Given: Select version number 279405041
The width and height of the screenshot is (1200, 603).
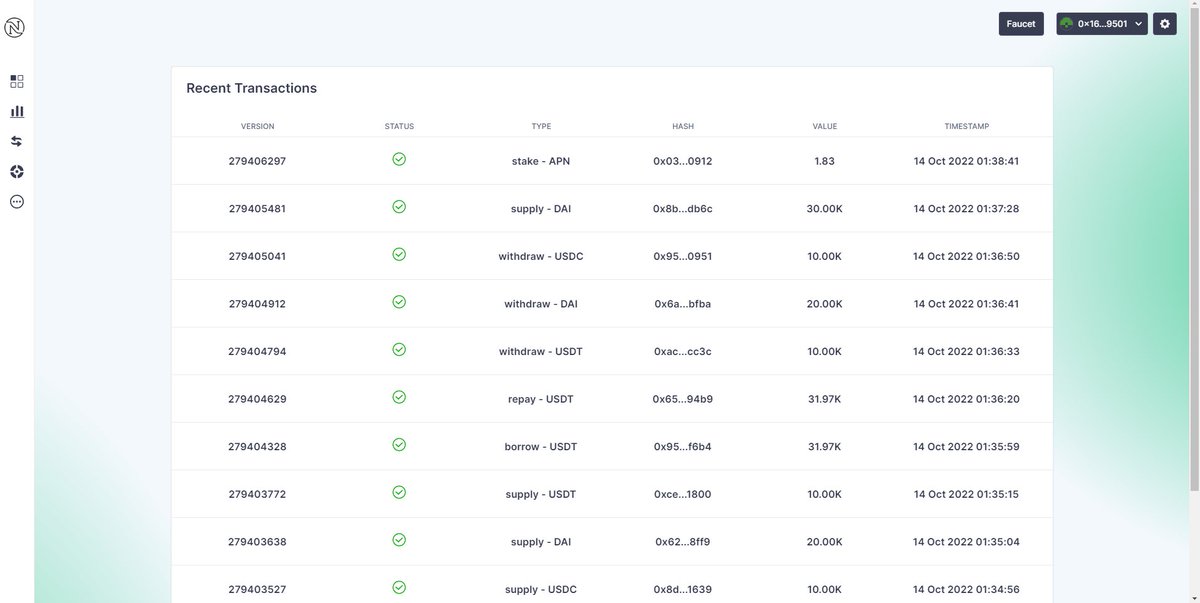Looking at the screenshot, I should coord(257,256).
